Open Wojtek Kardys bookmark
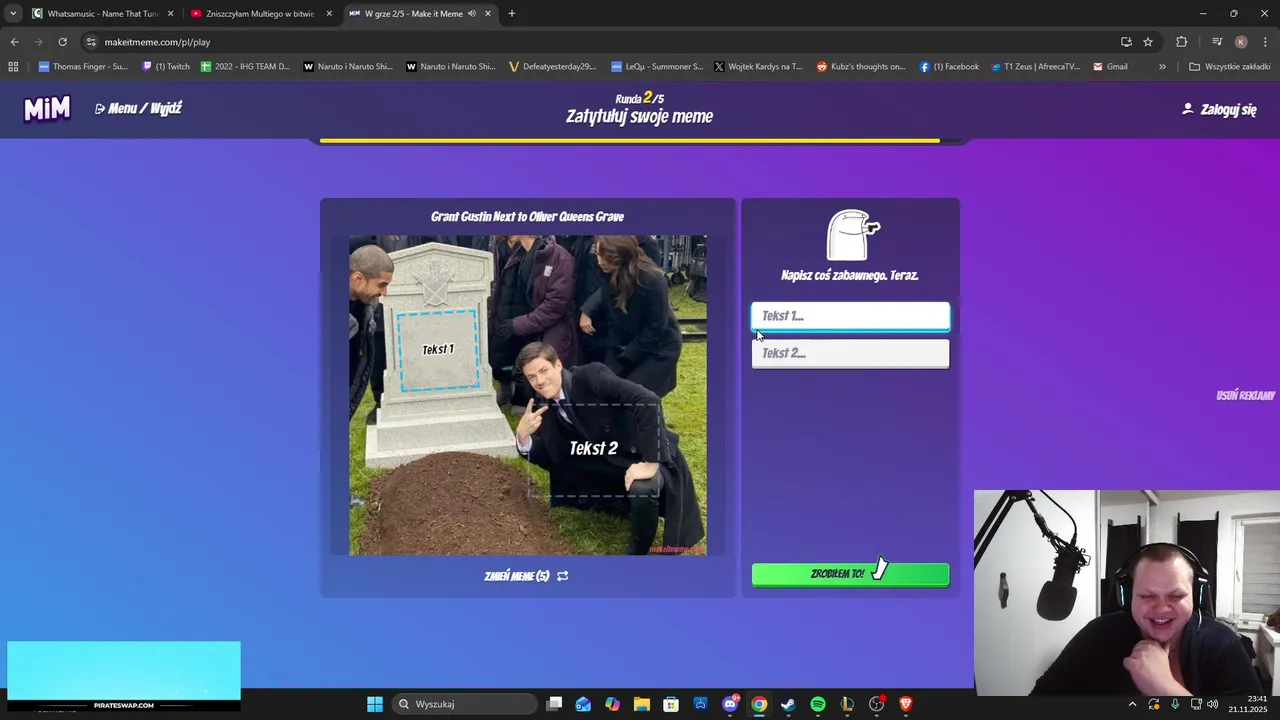This screenshot has height=720, width=1280. (758, 67)
